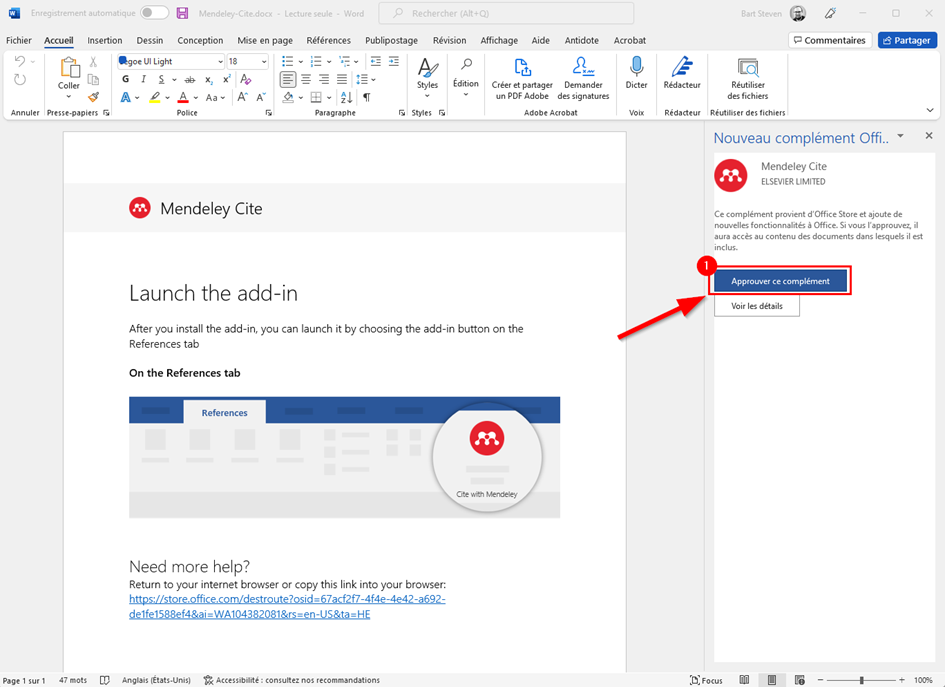Adjust the zoom slider in status bar
This screenshot has height=687, width=945.
pos(862,680)
